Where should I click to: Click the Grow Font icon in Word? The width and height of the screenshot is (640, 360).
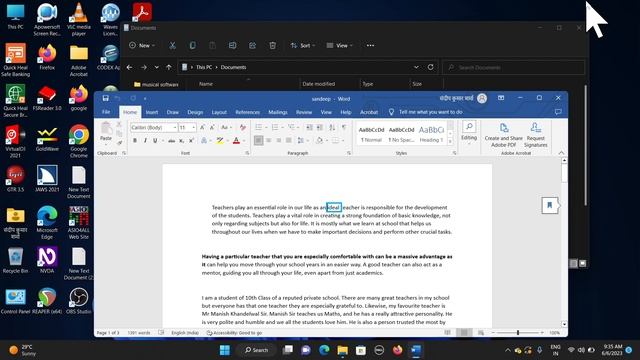tap(202, 128)
